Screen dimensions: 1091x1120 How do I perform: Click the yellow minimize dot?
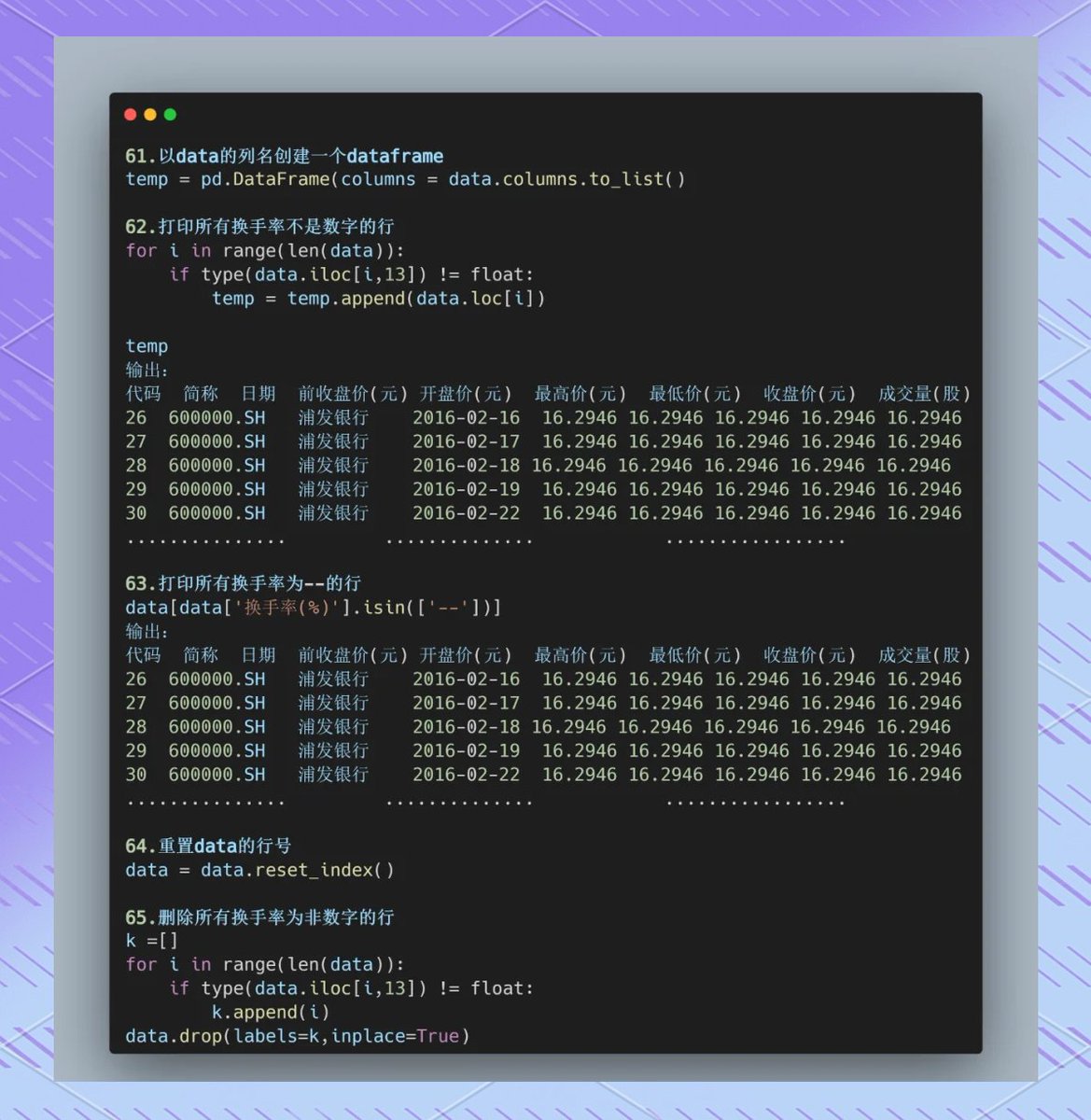pyautogui.click(x=150, y=115)
